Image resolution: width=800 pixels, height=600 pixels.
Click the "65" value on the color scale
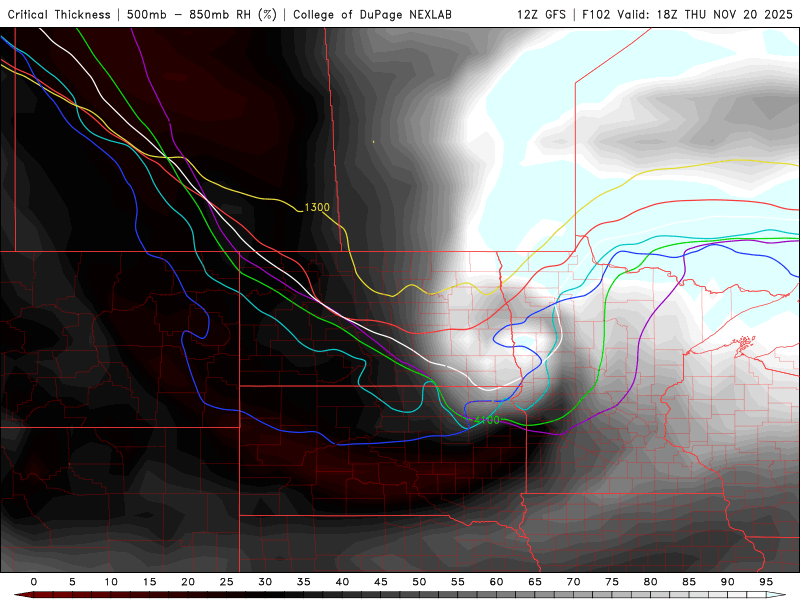tap(535, 582)
